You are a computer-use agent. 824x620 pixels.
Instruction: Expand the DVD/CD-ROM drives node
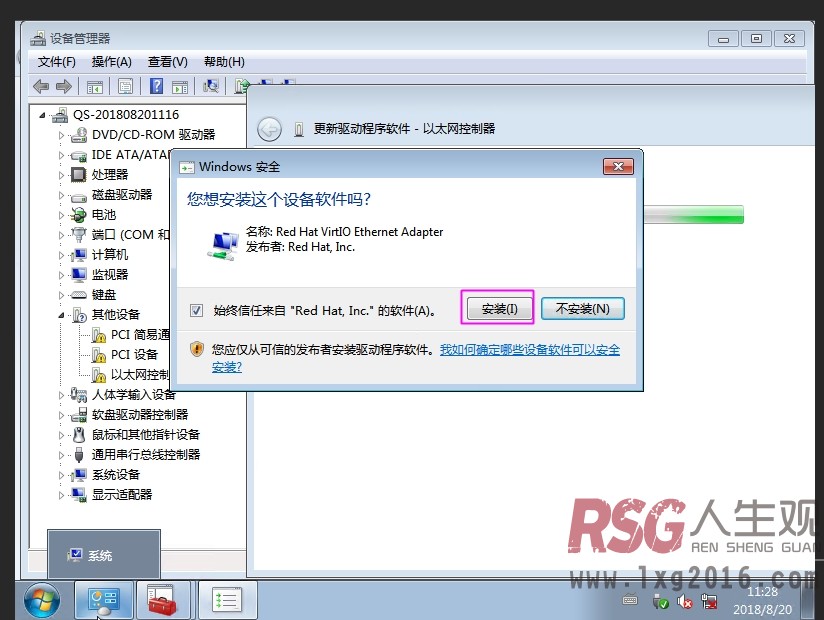coord(61,135)
